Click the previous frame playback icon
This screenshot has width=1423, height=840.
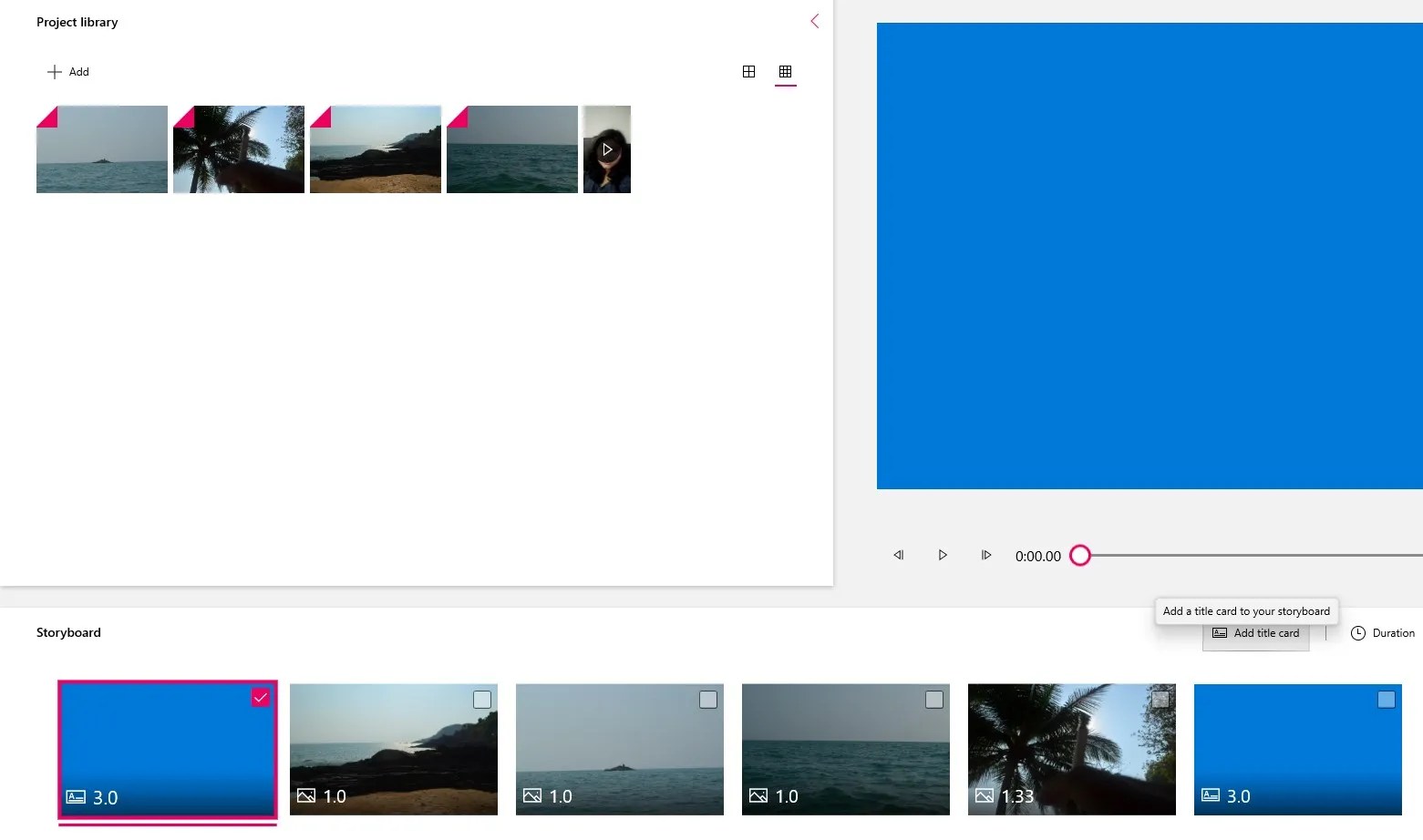click(x=898, y=555)
